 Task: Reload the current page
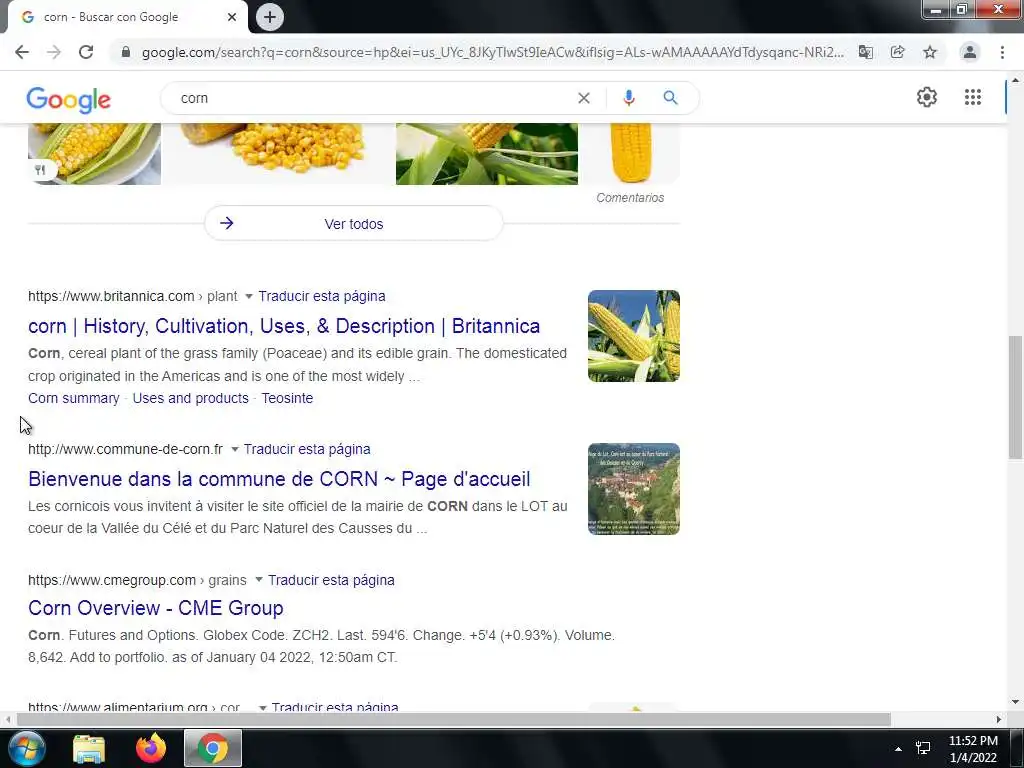point(86,52)
